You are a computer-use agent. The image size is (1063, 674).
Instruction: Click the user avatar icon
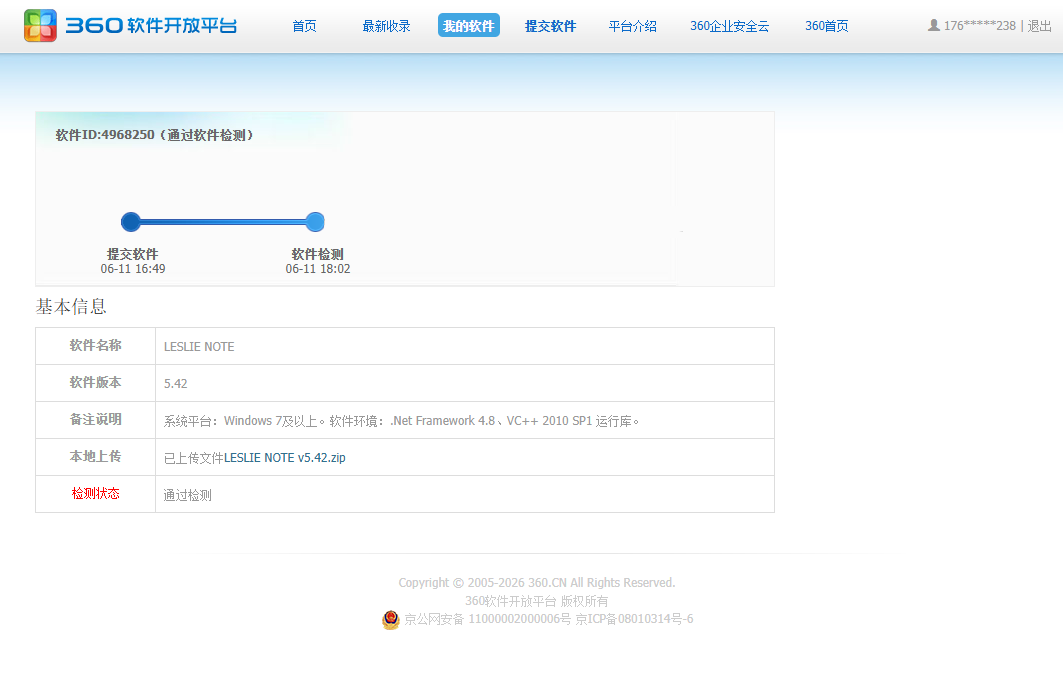934,26
